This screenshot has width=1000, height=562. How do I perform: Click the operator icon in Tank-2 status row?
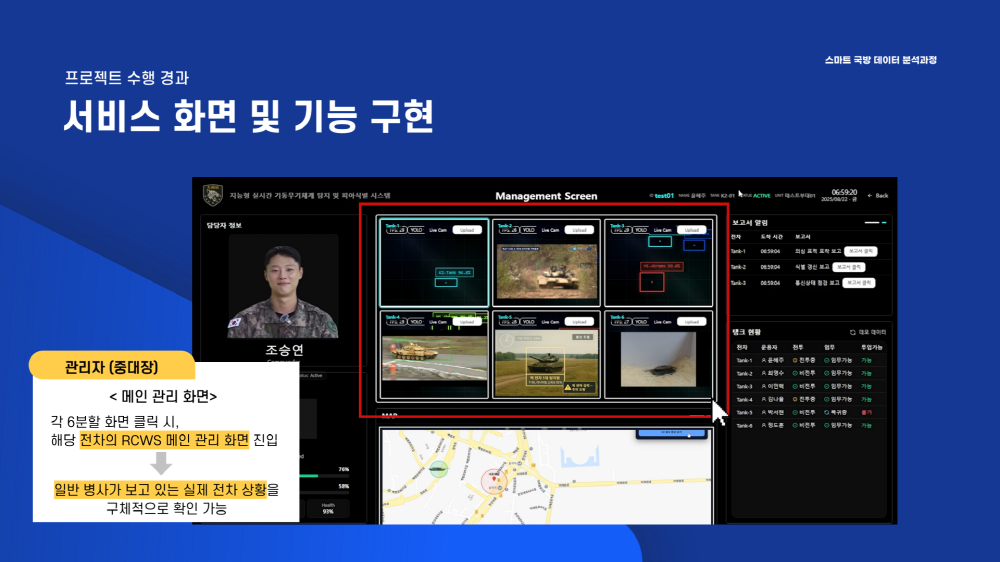(763, 373)
